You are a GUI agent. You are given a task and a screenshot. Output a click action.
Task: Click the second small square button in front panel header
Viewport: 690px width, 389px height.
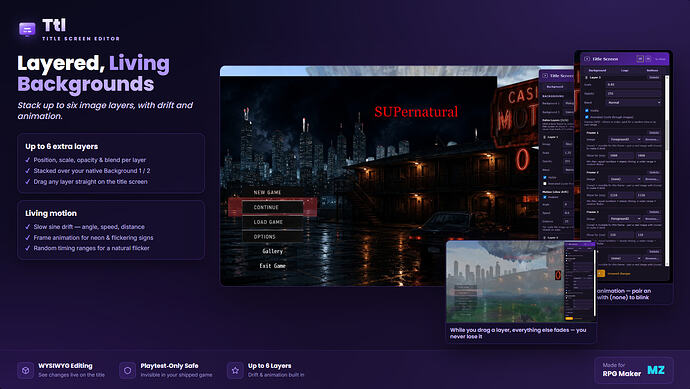tap(648, 59)
